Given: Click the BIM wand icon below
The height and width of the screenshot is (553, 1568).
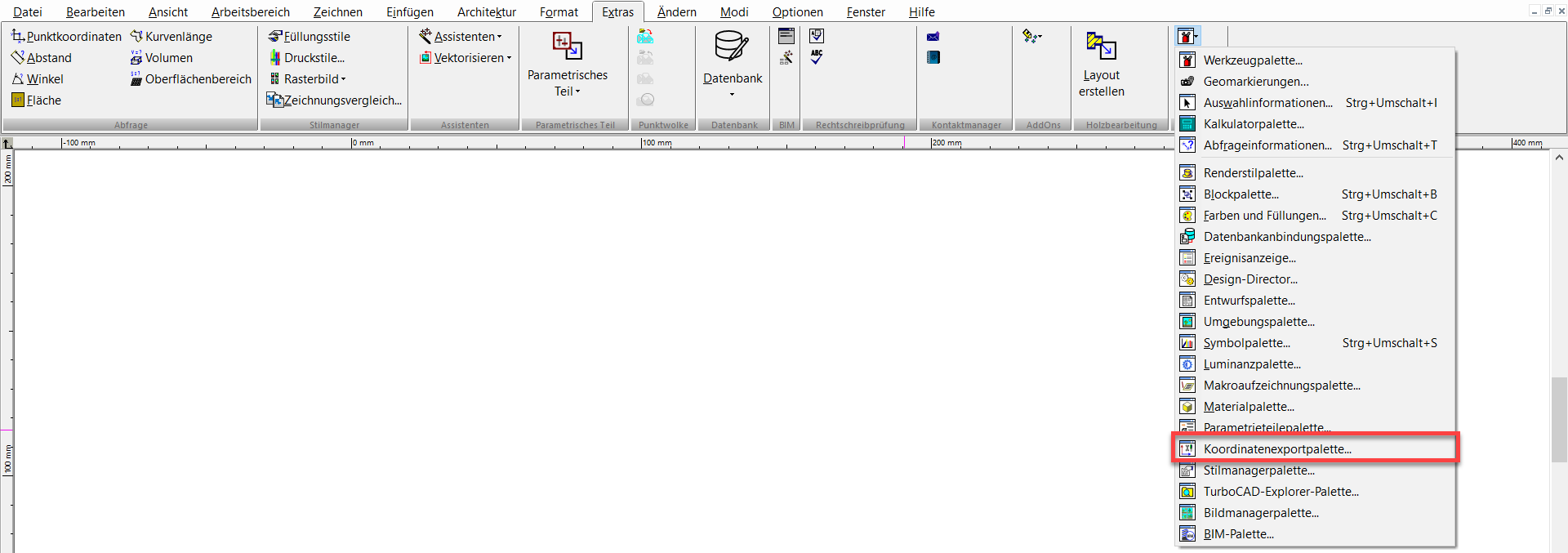Looking at the screenshot, I should pos(786,57).
